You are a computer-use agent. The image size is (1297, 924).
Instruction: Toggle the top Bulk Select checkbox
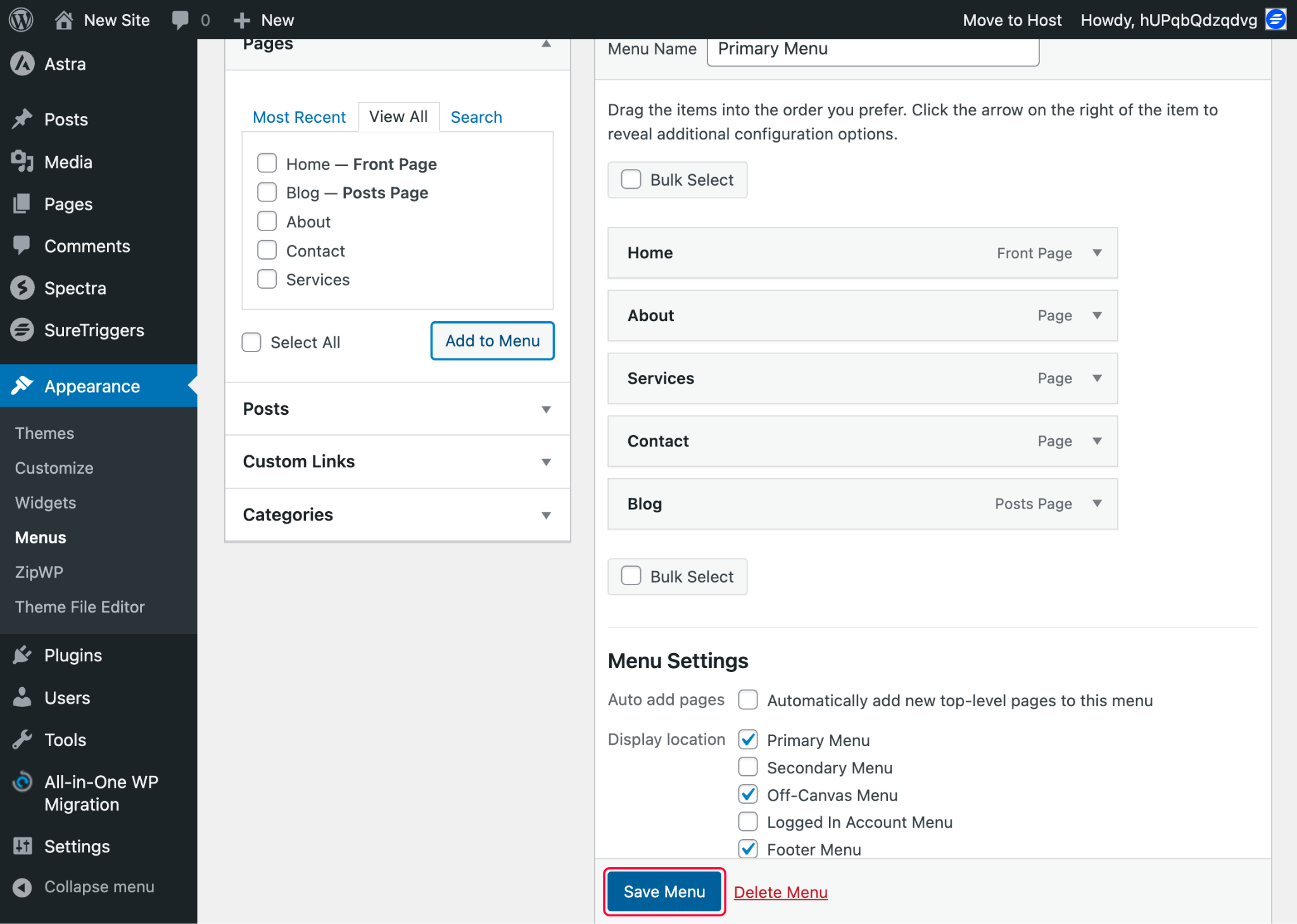point(631,180)
